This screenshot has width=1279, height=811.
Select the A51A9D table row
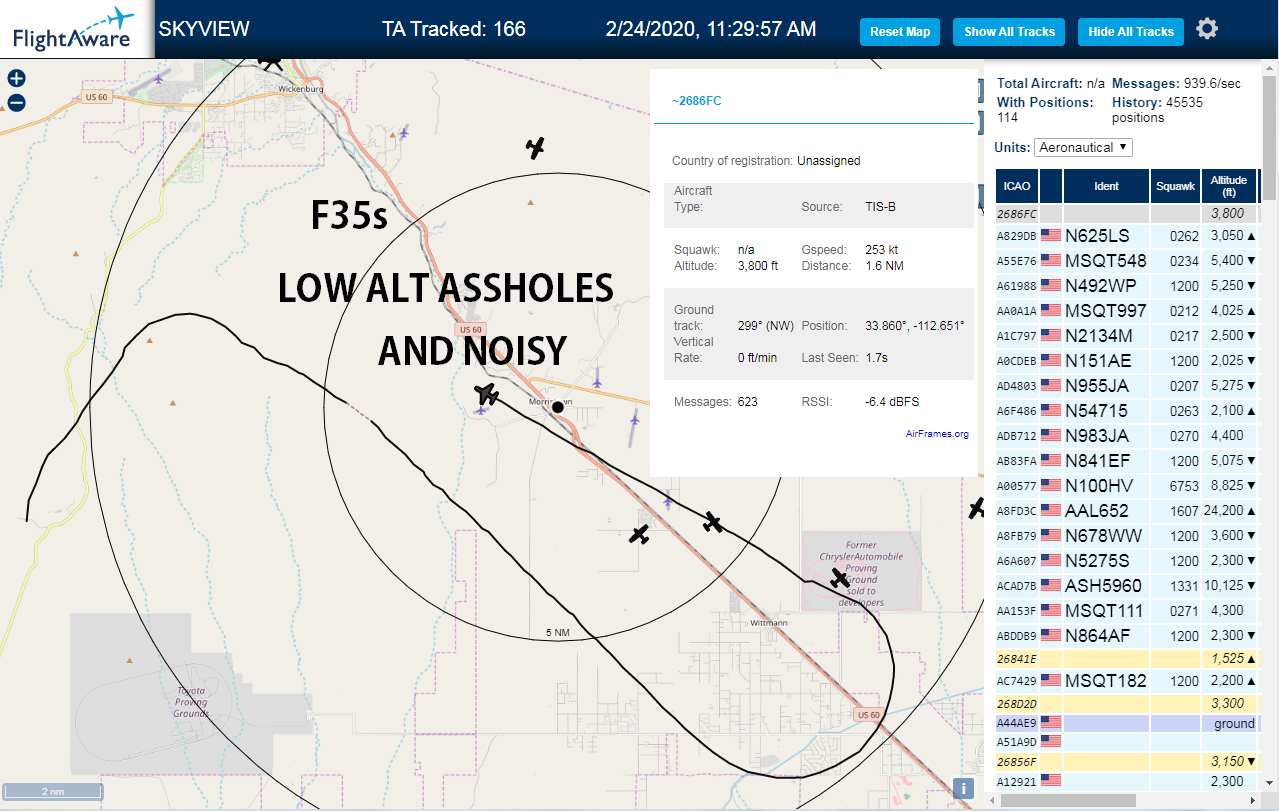(x=1127, y=742)
